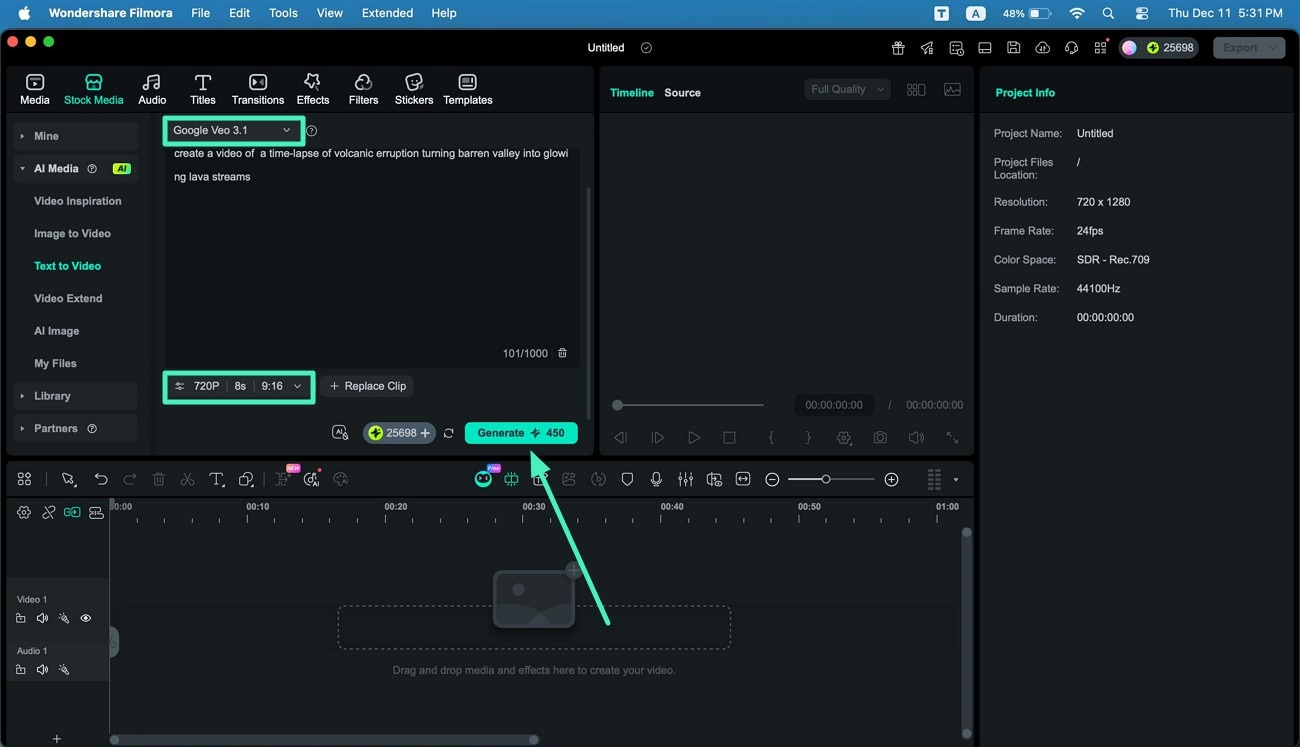
Task: Mute the Audio 1 track speaker icon
Action: 42,670
